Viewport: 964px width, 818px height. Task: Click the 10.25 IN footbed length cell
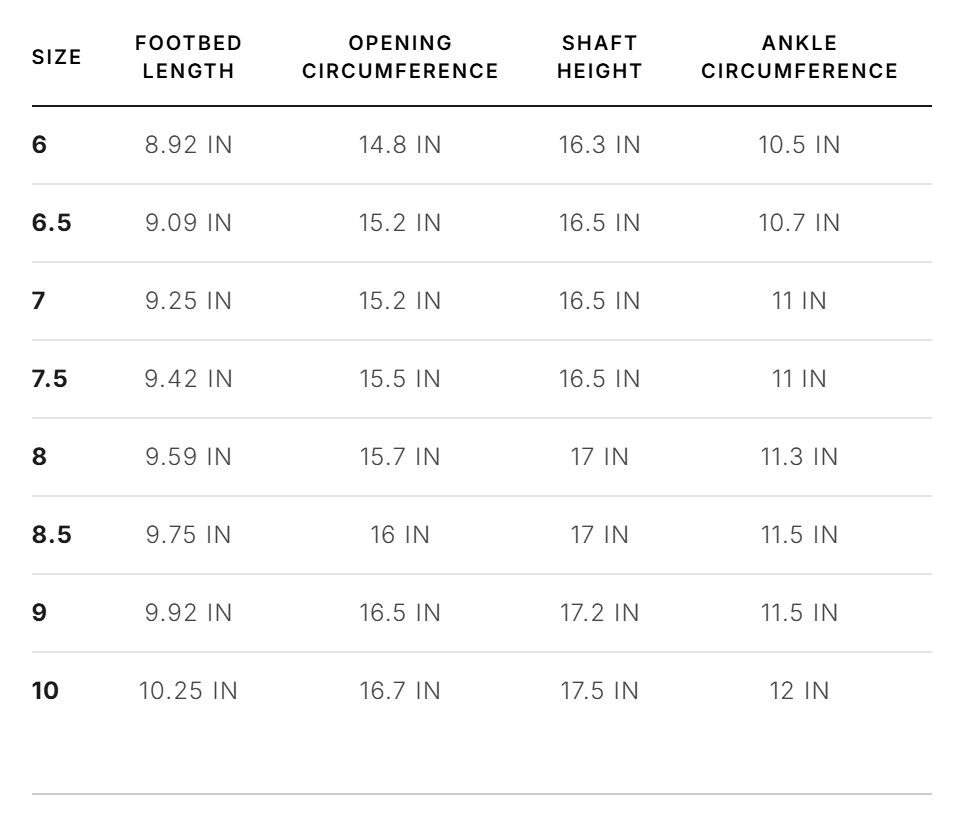[189, 691]
